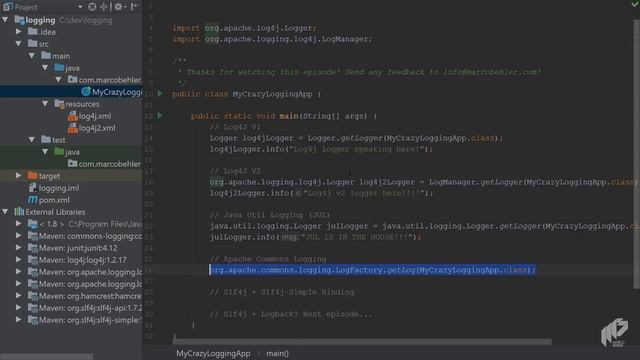Click the External Libraries icon
Image resolution: width=640 pixels, height=360 pixels.
[19, 211]
